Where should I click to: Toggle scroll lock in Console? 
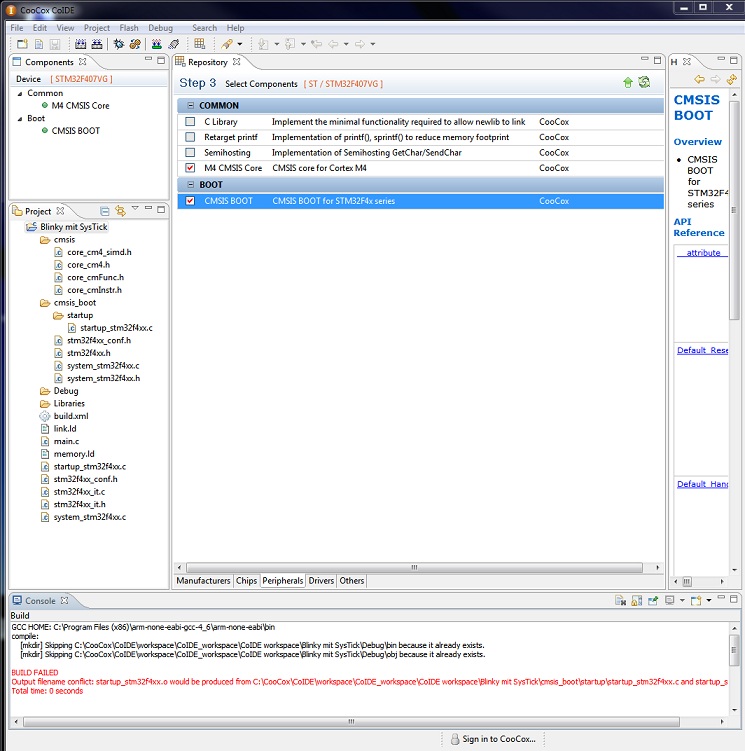click(x=637, y=601)
